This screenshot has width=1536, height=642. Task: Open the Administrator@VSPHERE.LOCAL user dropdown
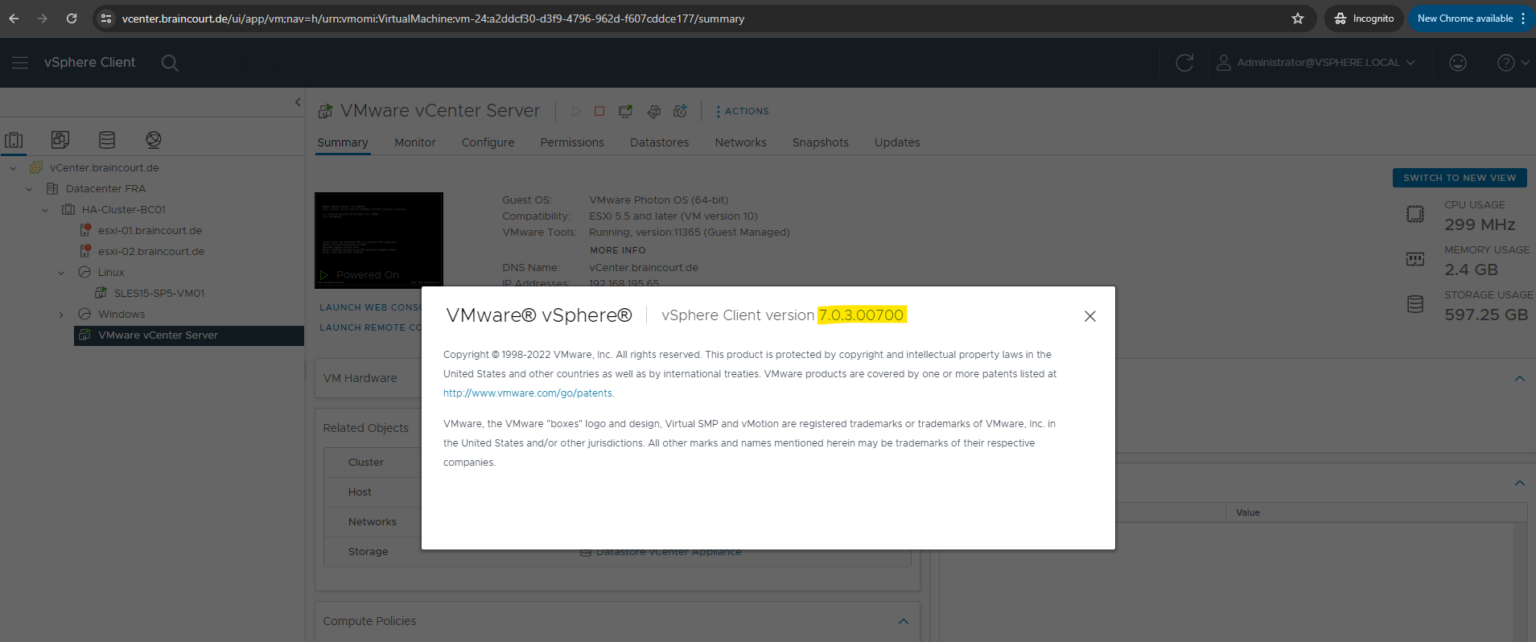point(1316,62)
